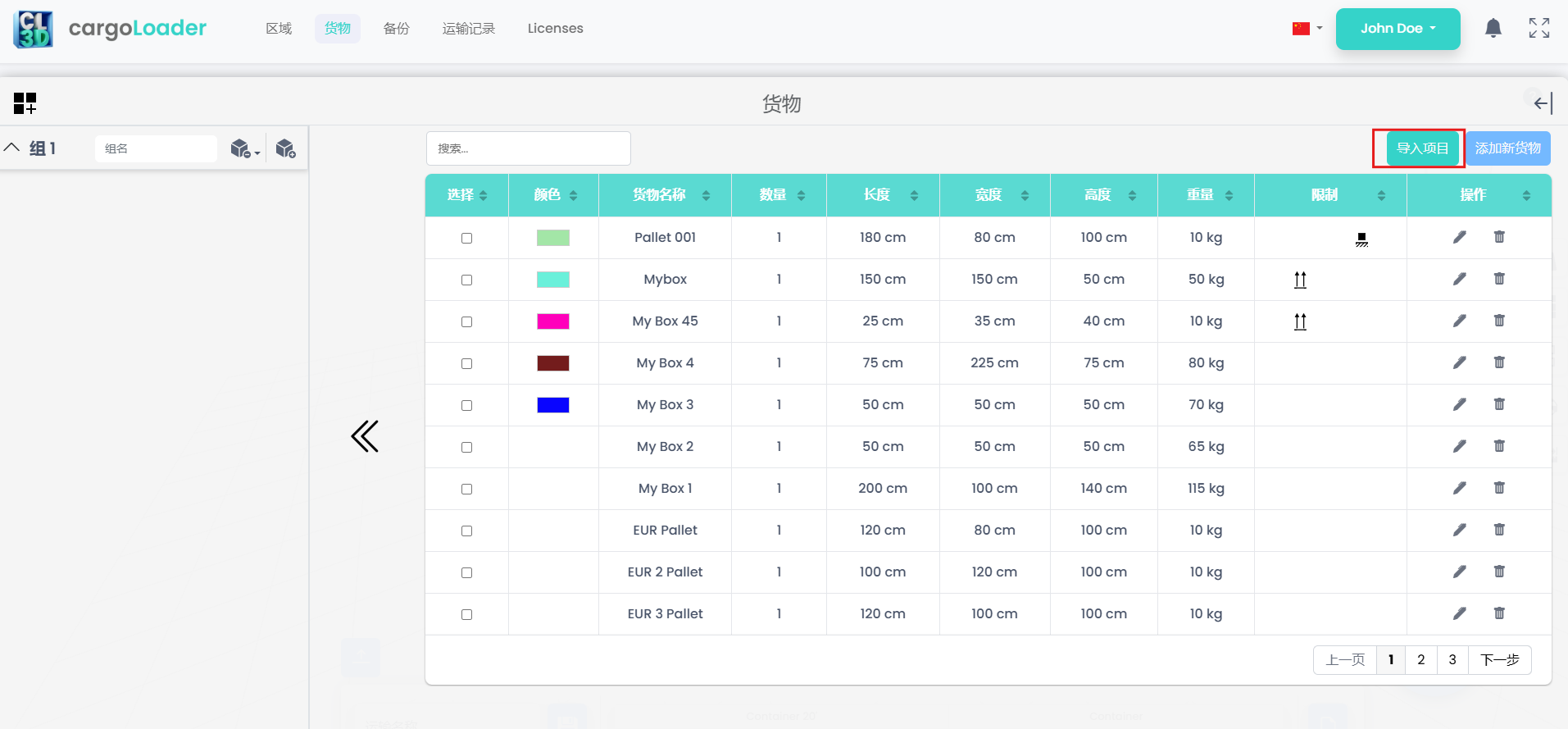Delete the My Box 45 row
The image size is (1568, 729).
[1499, 321]
